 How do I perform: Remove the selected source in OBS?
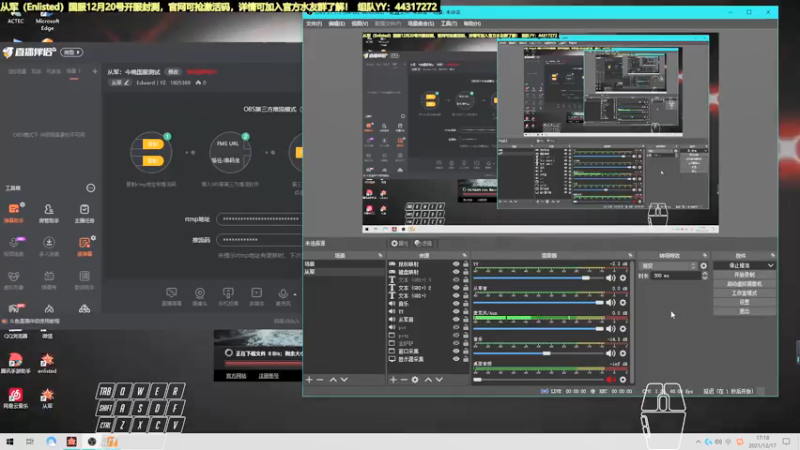click(404, 380)
